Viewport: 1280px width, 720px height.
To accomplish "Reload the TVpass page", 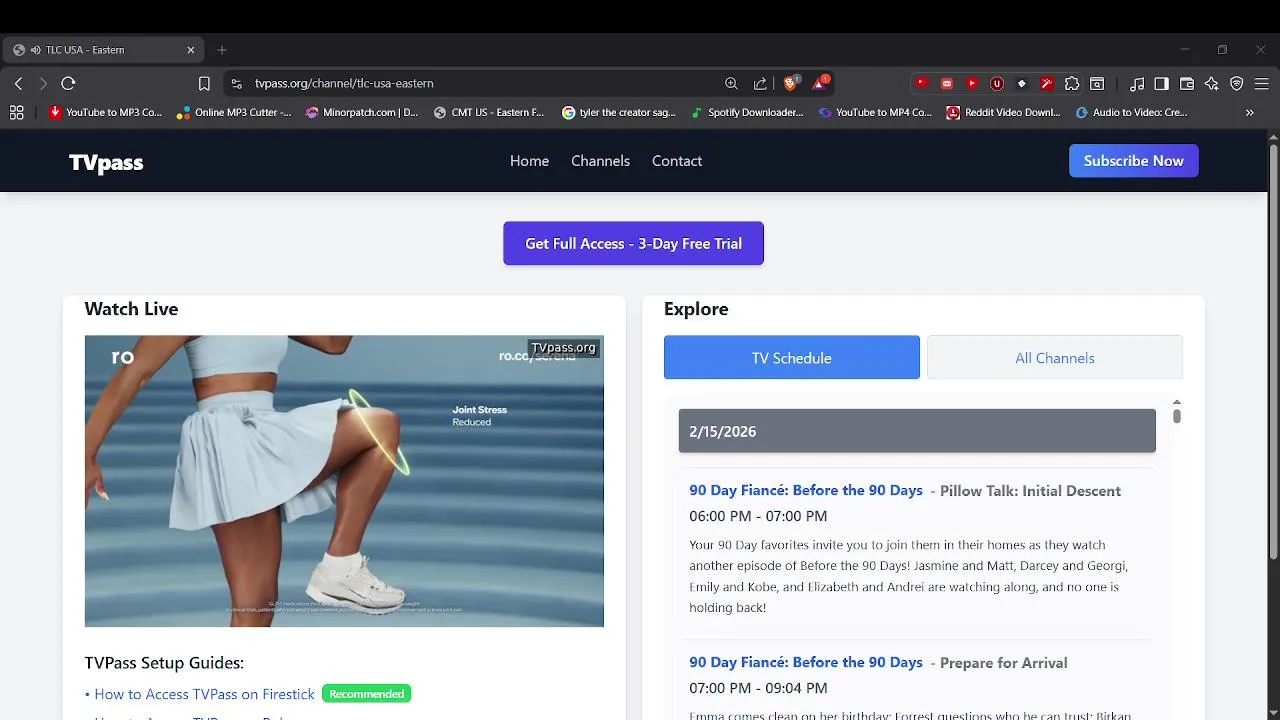I will (x=68, y=84).
